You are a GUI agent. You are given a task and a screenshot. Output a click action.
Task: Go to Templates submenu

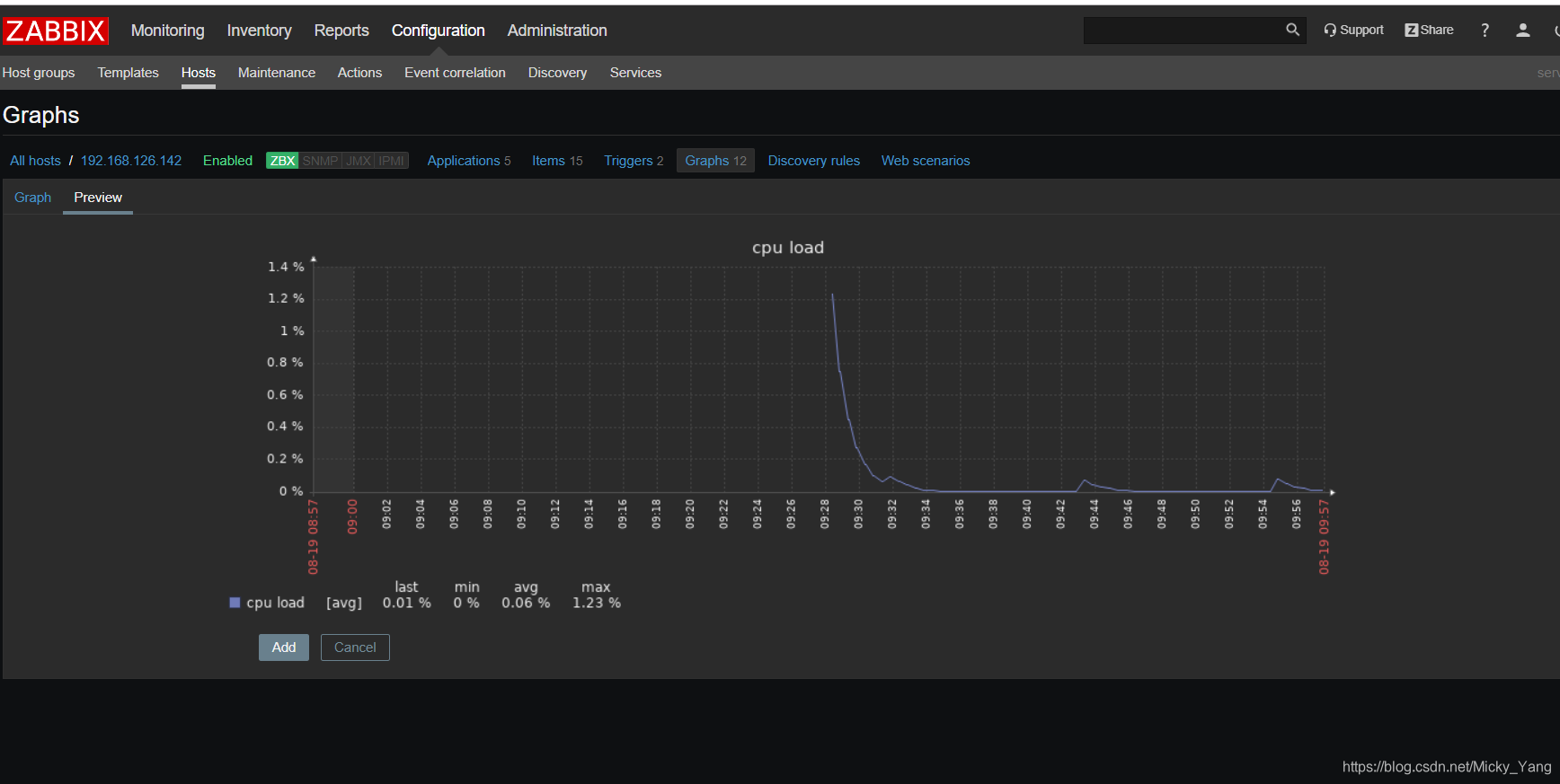click(x=128, y=73)
